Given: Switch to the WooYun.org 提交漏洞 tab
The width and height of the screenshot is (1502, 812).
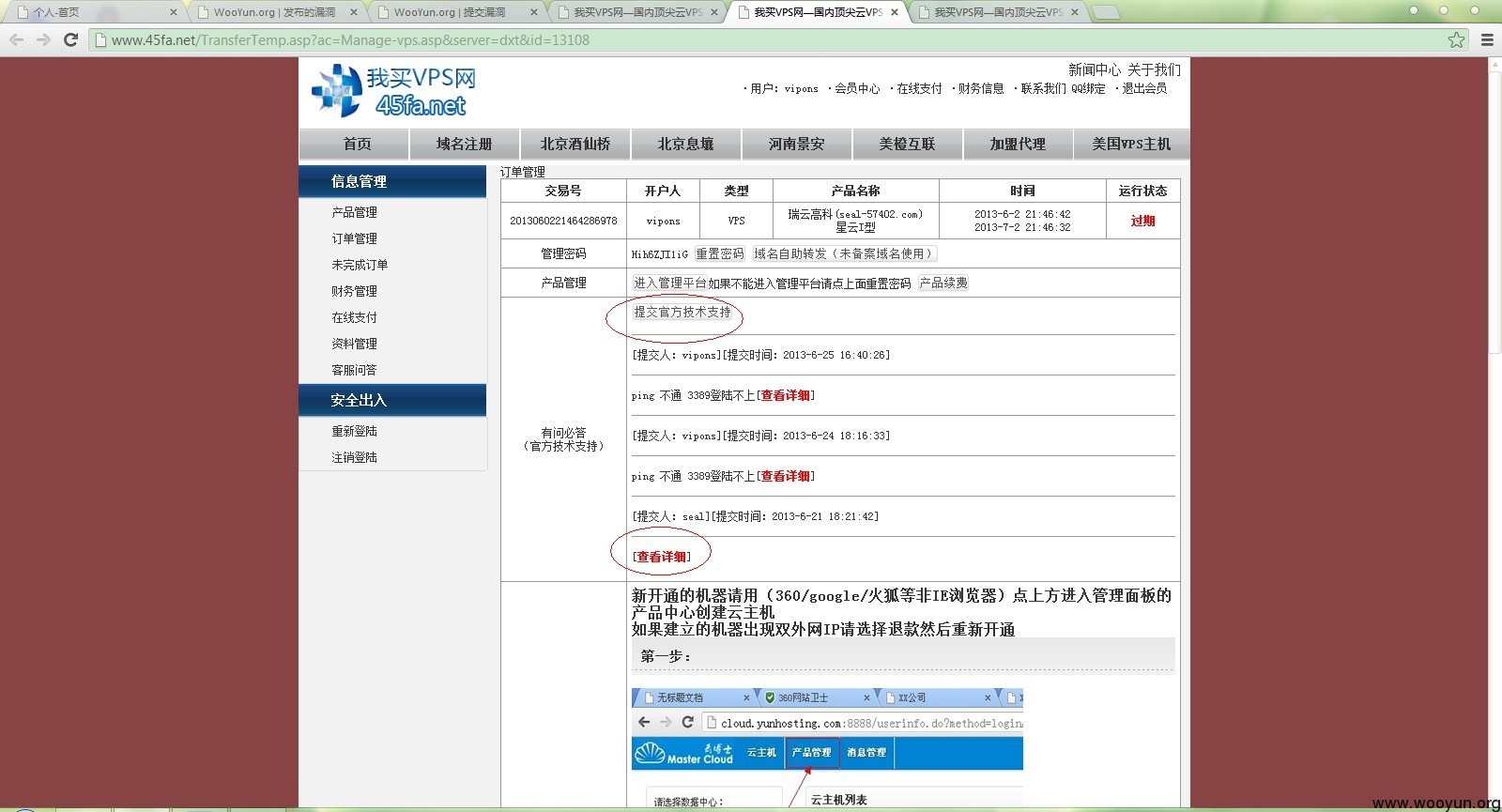Looking at the screenshot, I should click(454, 12).
